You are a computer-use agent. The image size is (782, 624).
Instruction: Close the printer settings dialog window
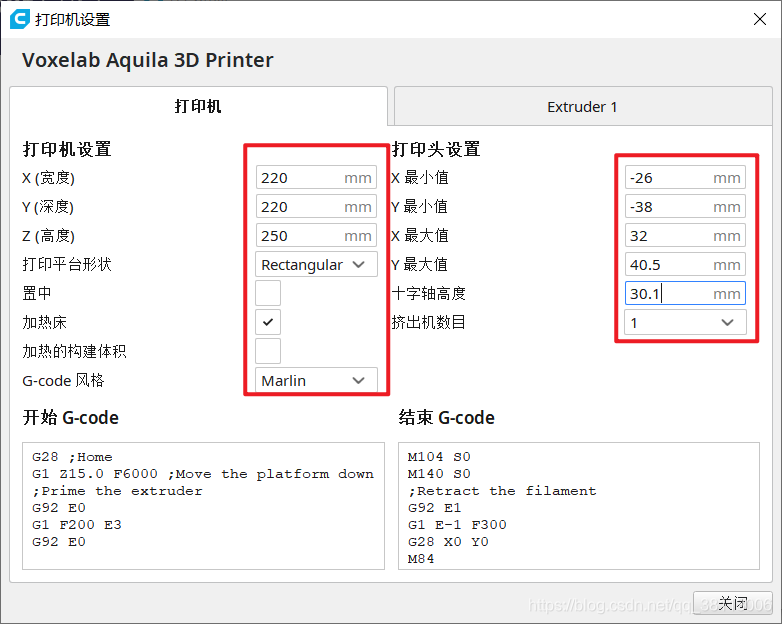(x=760, y=19)
